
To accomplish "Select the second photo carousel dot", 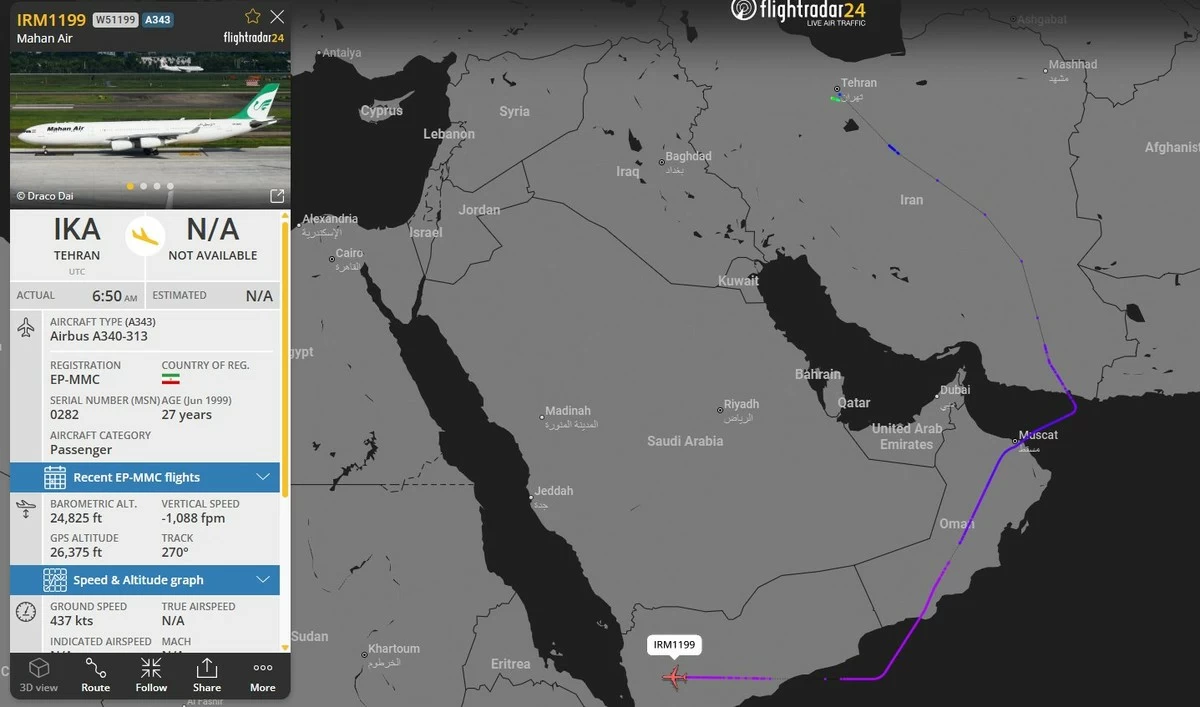I will [x=143, y=186].
